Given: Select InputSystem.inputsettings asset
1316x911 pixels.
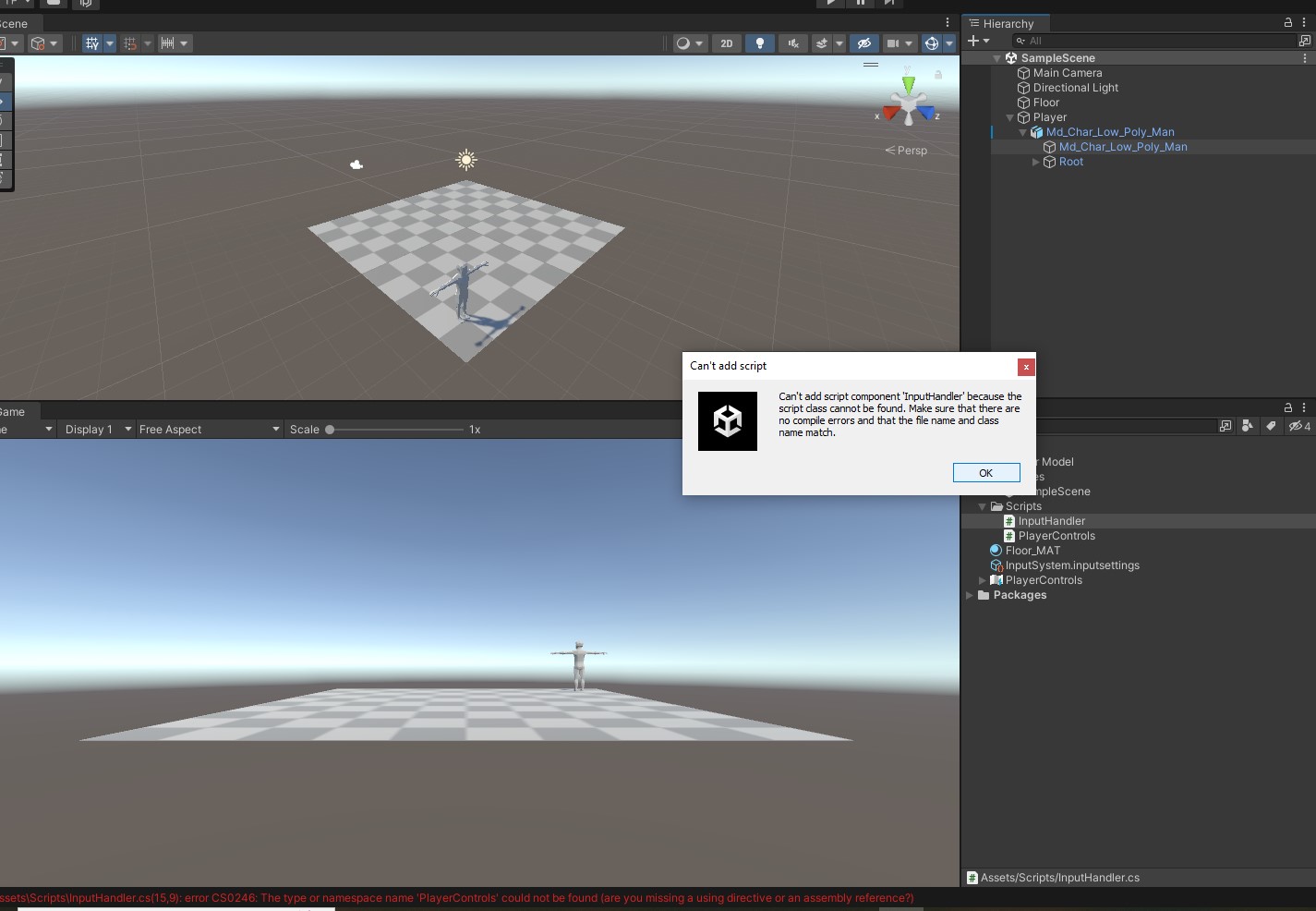Looking at the screenshot, I should coord(1071,565).
